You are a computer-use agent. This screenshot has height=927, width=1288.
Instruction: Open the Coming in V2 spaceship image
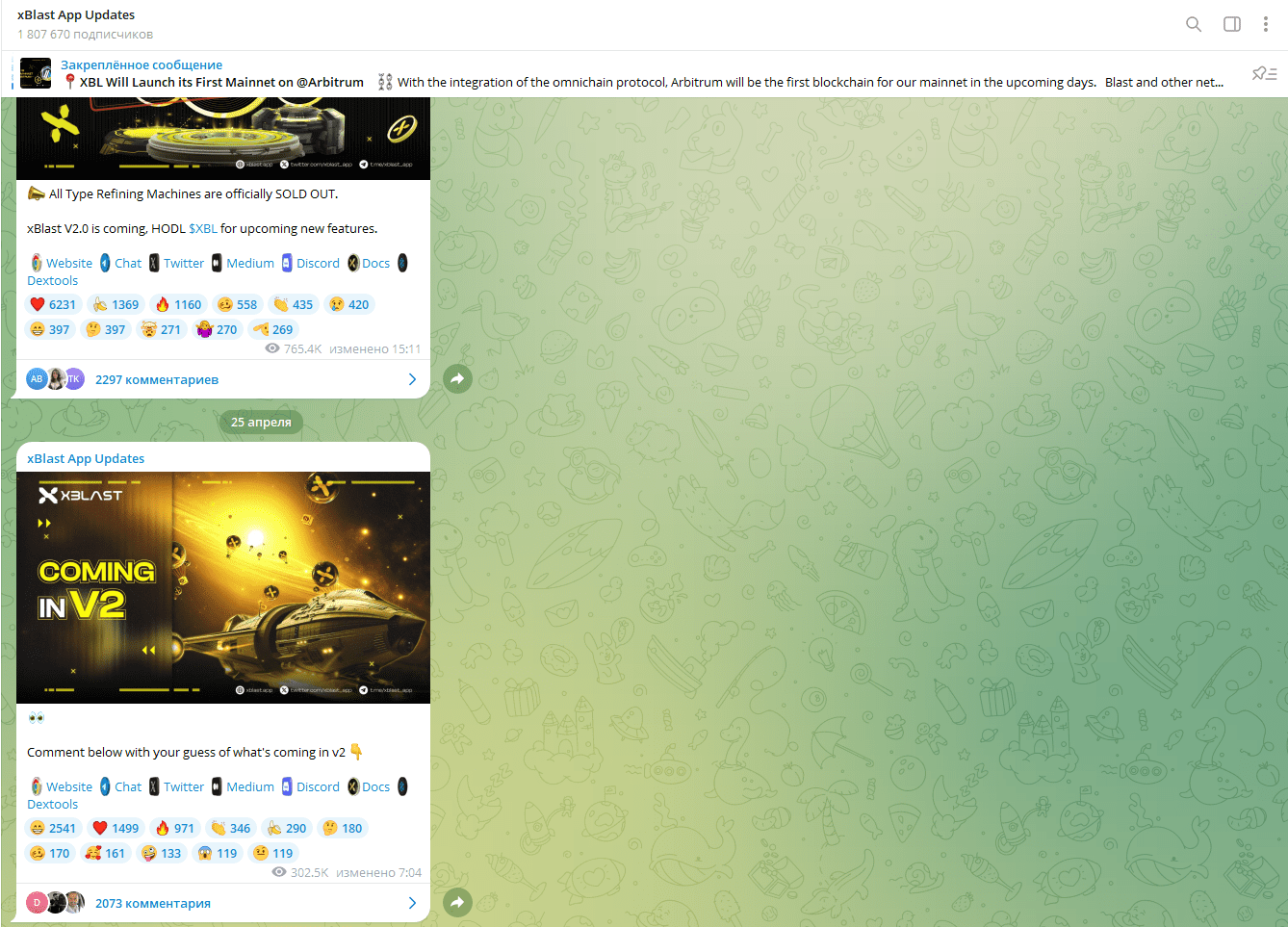223,587
